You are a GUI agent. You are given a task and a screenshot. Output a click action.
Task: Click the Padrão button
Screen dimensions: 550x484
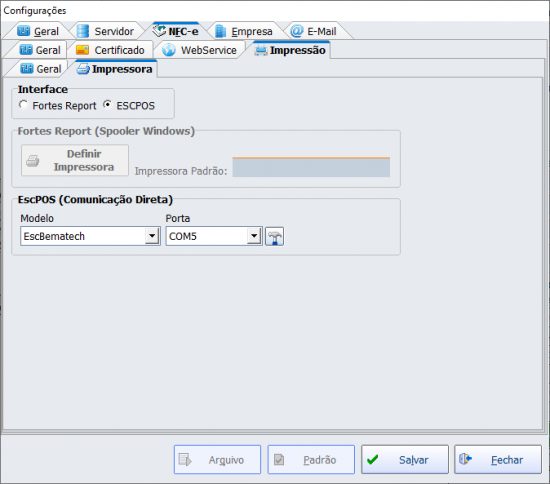(x=311, y=459)
